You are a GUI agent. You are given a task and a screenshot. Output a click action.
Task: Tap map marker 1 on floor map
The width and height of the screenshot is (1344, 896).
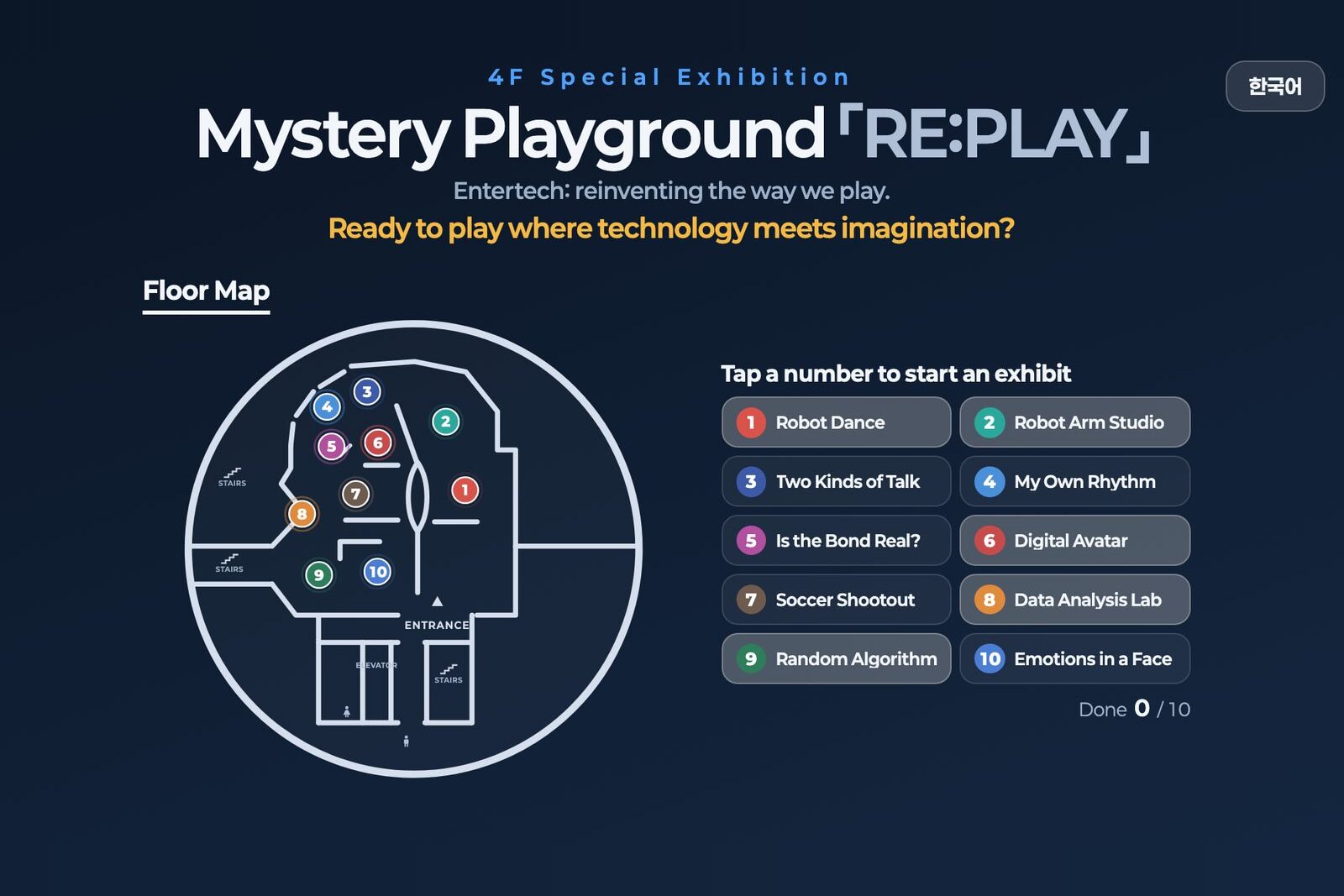(465, 490)
